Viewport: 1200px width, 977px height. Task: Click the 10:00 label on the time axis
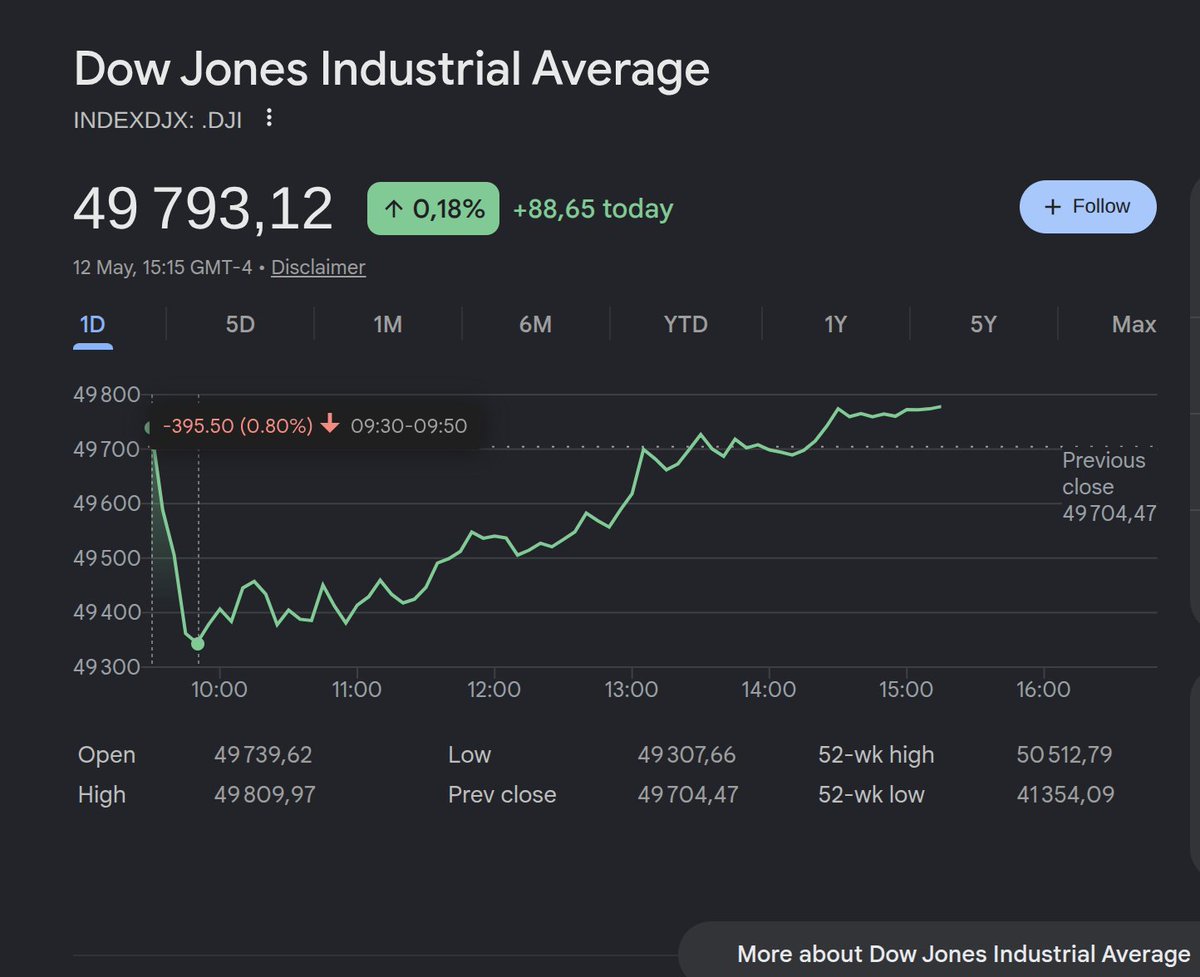219,690
